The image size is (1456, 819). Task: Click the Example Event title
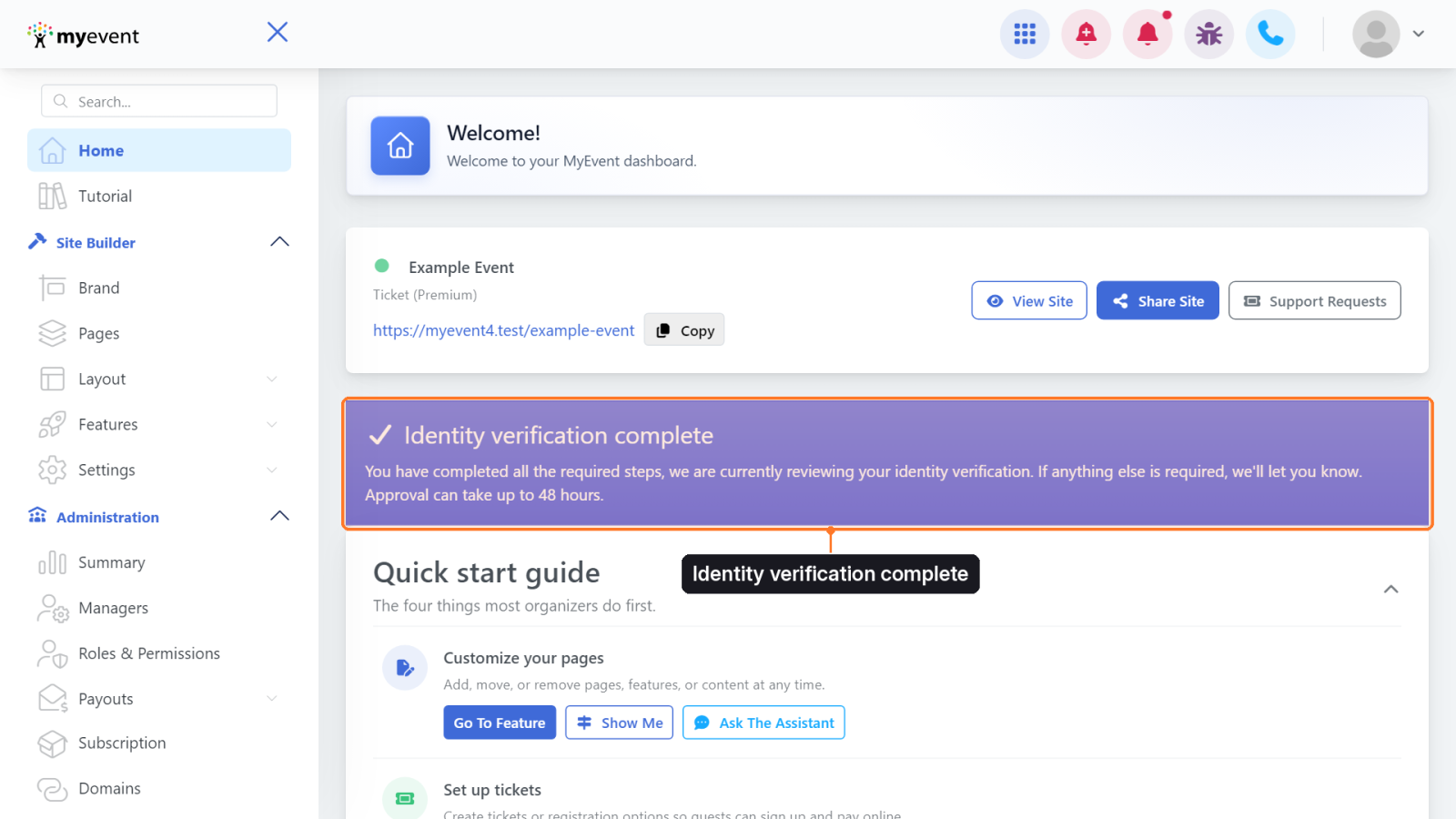click(x=461, y=268)
